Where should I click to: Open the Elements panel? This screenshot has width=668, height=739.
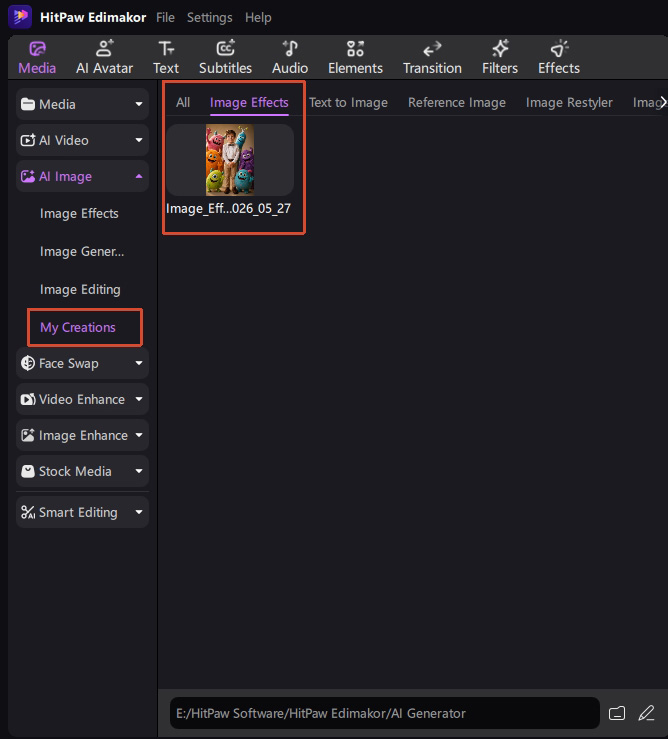click(x=355, y=57)
